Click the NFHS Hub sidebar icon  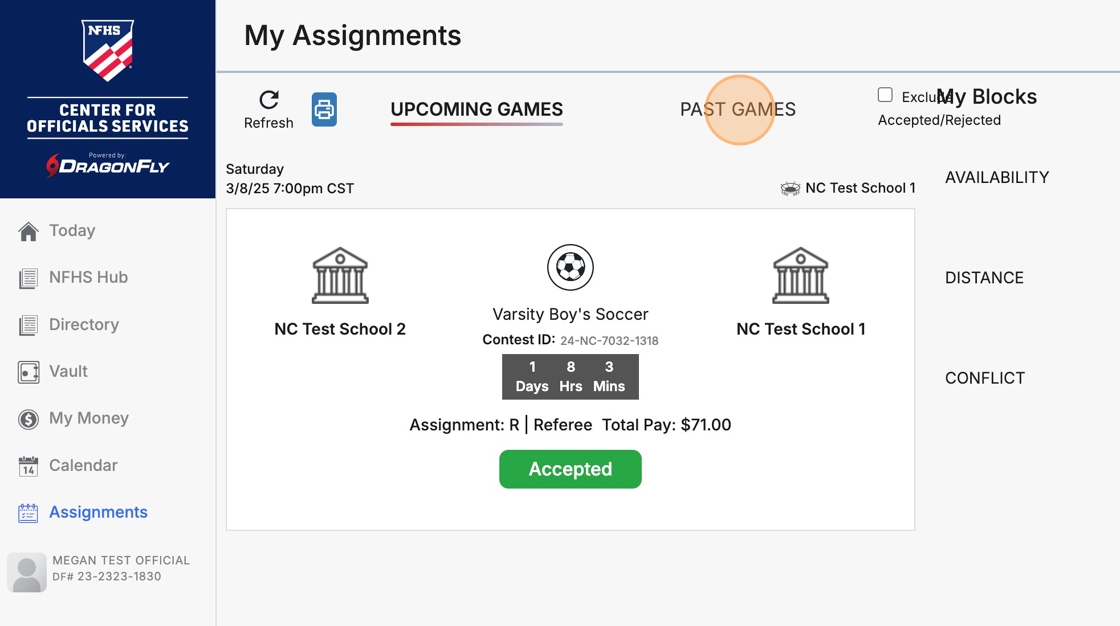[x=28, y=278]
